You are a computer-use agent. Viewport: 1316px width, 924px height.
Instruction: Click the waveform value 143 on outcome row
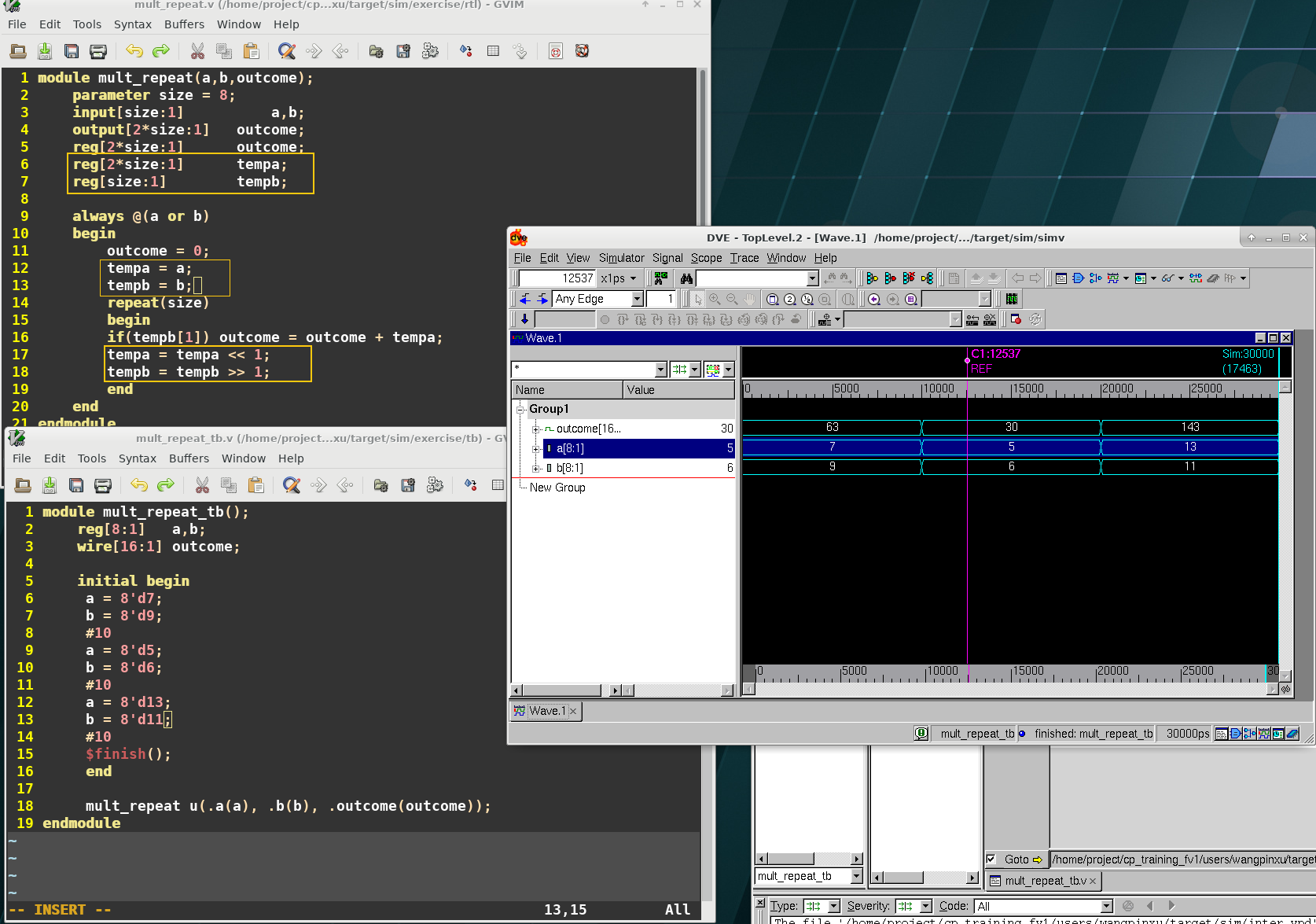1190,427
